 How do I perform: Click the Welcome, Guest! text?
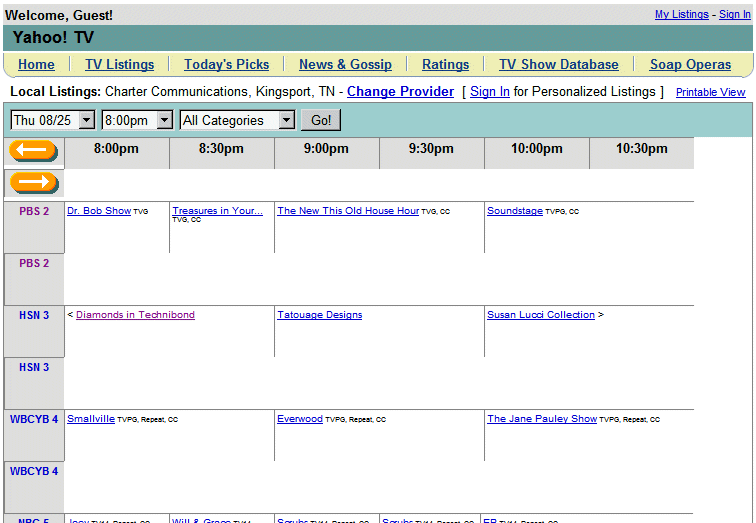click(59, 15)
